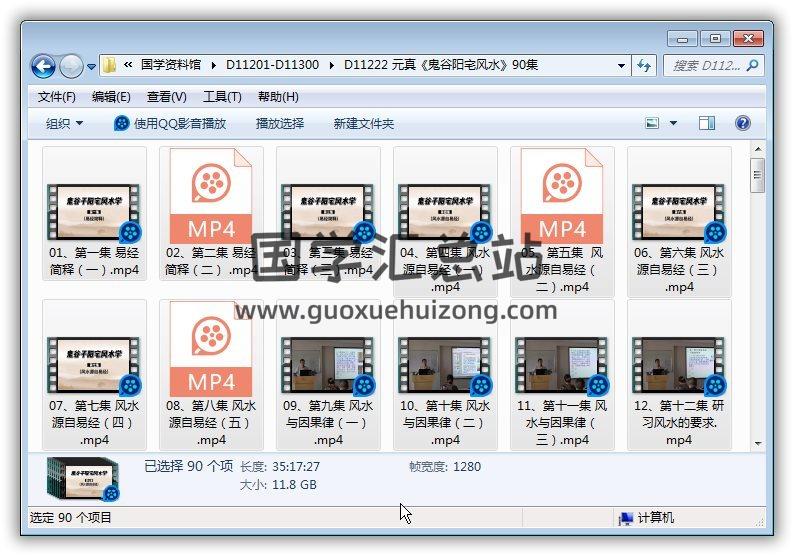The height and width of the screenshot is (556, 794).
Task: Click the Back navigation arrow button
Action: tap(43, 66)
